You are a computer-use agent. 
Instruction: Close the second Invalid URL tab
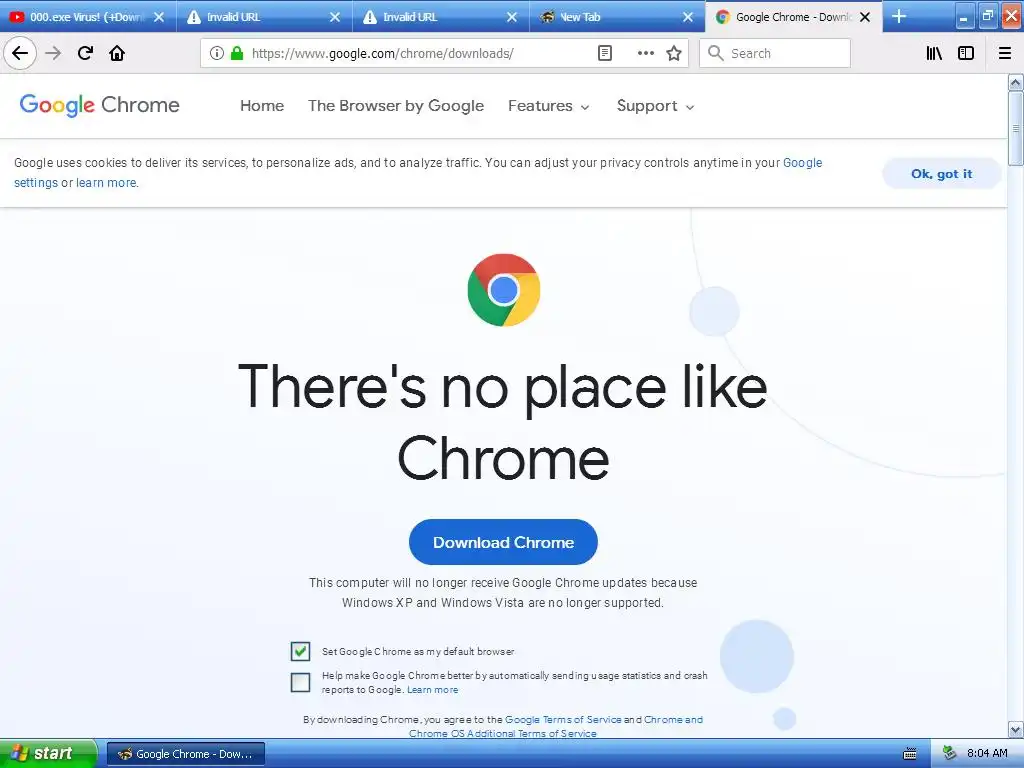(512, 17)
